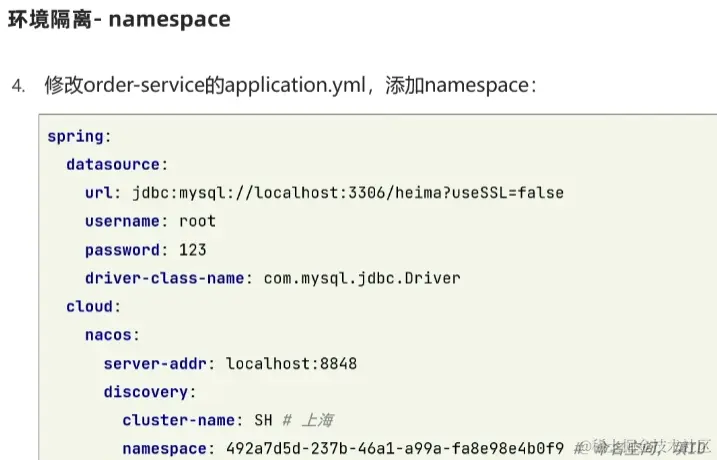Screen dimensions: 717x460
Task: Click the "root" username value
Action: 197,221
